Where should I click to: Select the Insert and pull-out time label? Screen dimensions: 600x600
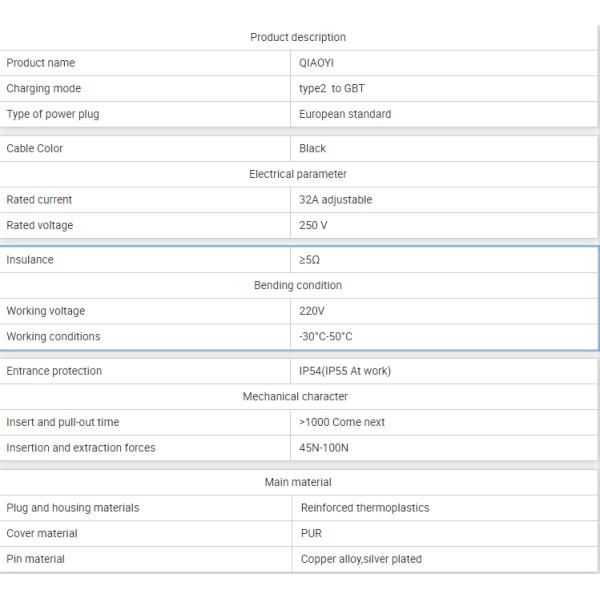coord(63,422)
